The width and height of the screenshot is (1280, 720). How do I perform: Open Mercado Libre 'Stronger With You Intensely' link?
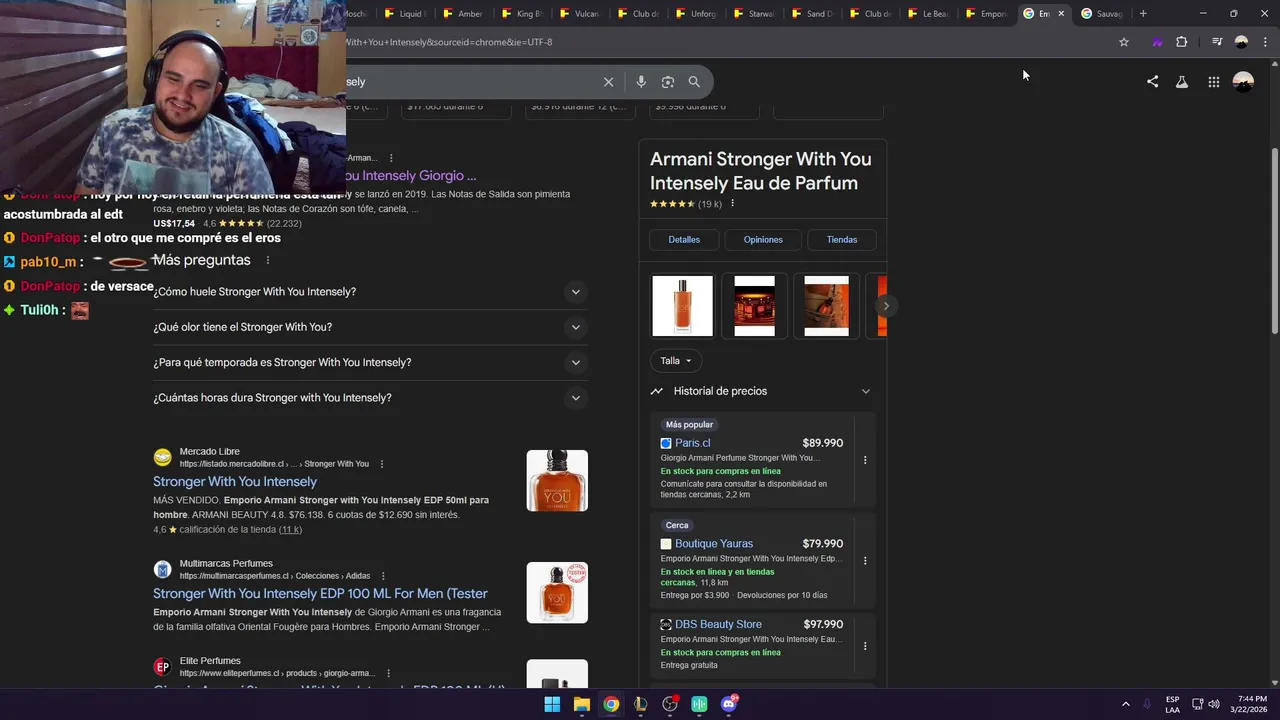click(235, 482)
